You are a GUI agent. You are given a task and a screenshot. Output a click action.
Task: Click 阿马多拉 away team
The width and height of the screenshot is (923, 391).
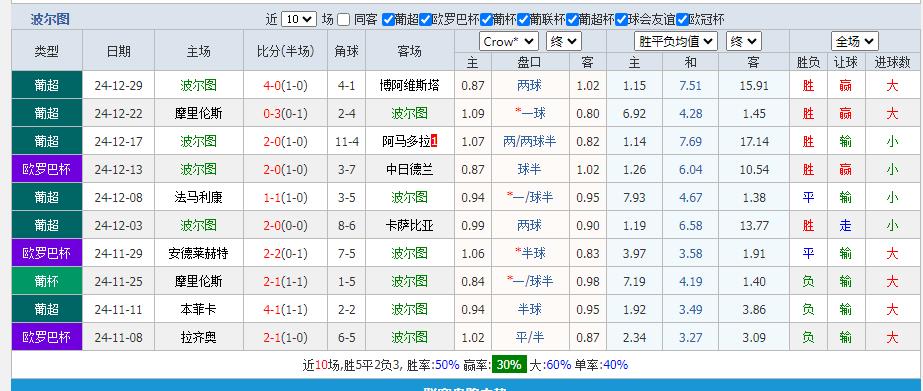pyautogui.click(x=406, y=141)
